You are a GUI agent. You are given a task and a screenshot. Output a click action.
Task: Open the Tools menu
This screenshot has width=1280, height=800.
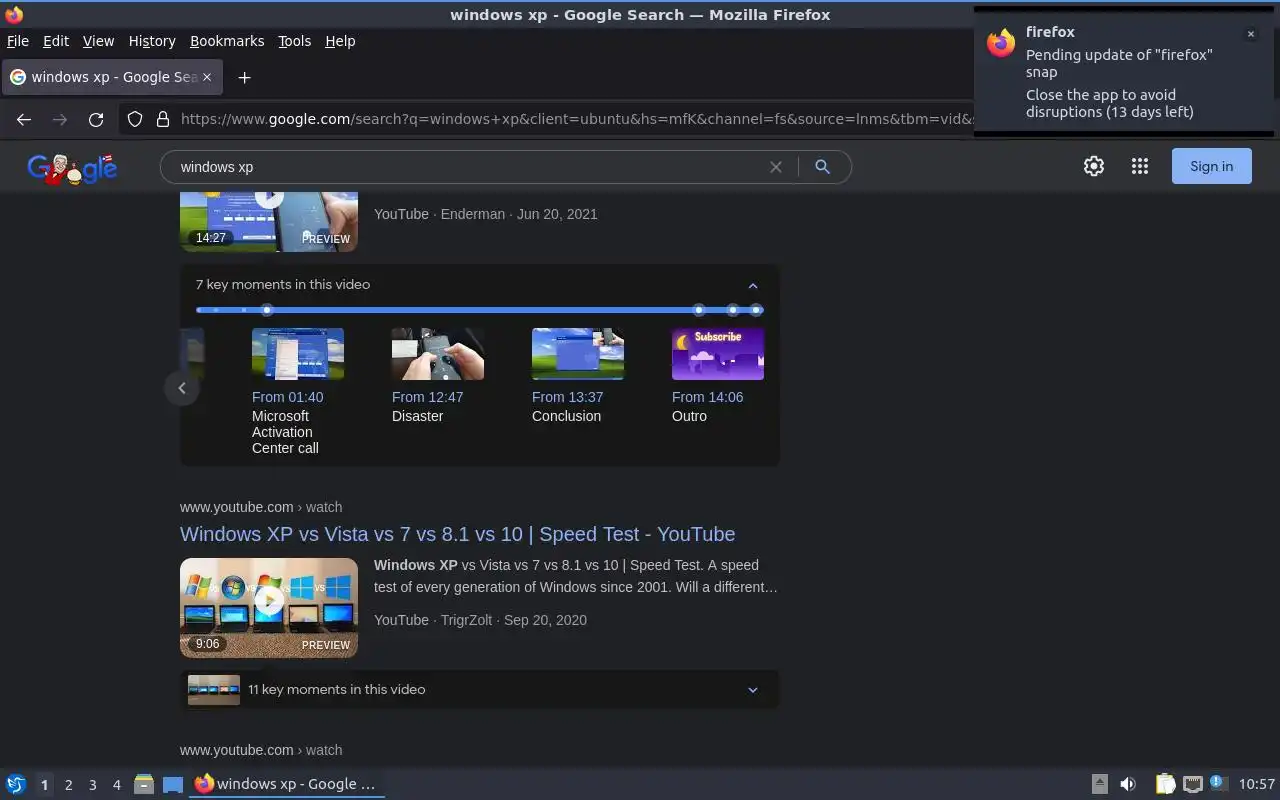[294, 41]
